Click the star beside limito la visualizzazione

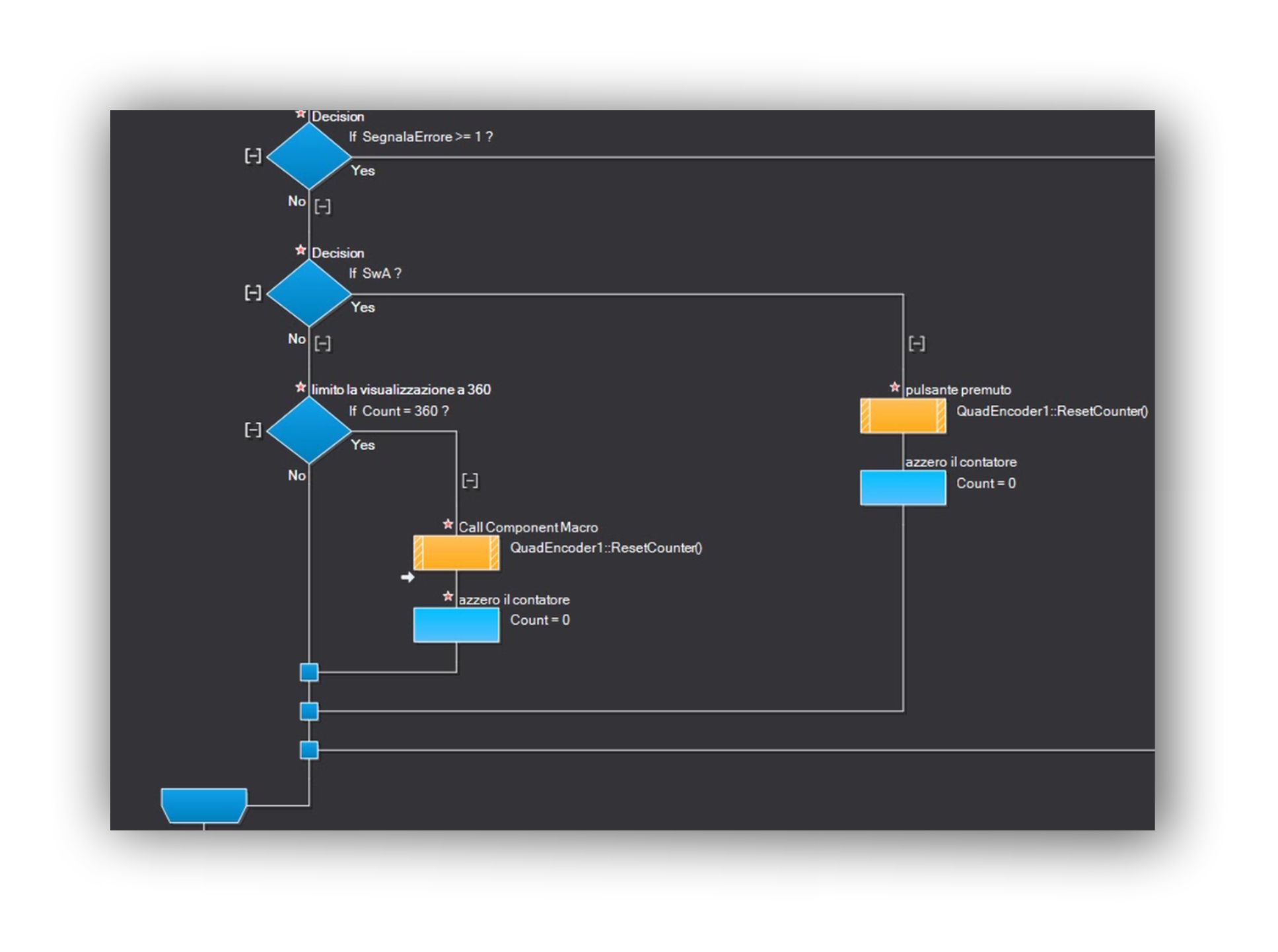coord(301,388)
